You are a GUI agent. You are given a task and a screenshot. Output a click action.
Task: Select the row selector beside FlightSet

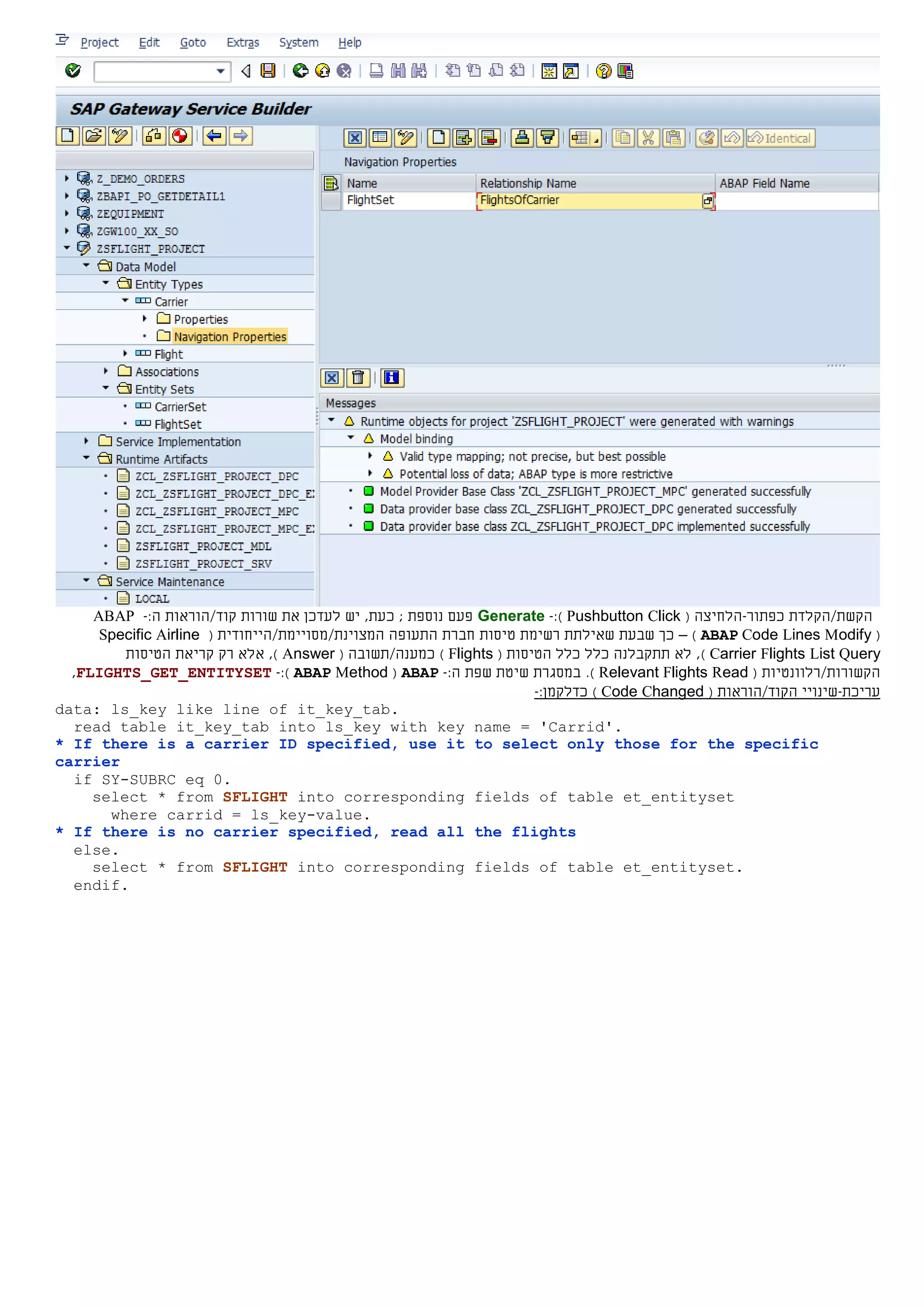pos(331,200)
